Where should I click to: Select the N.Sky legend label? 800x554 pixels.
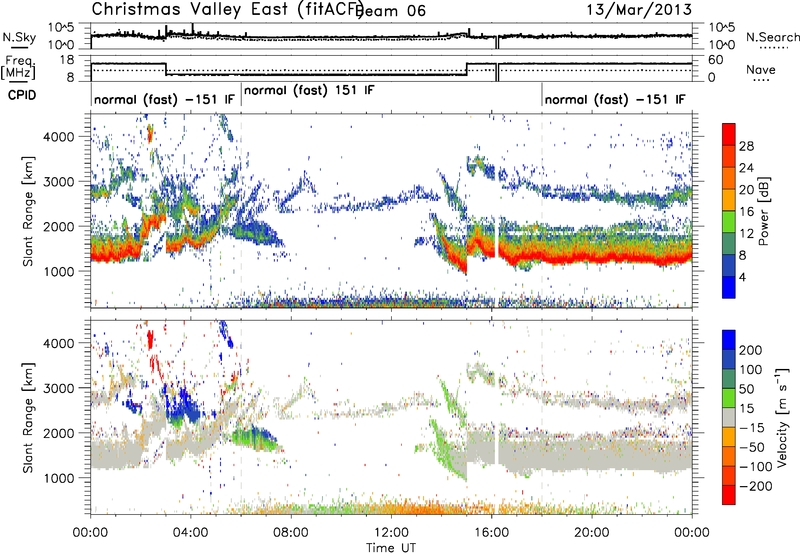pyautogui.click(x=19, y=37)
